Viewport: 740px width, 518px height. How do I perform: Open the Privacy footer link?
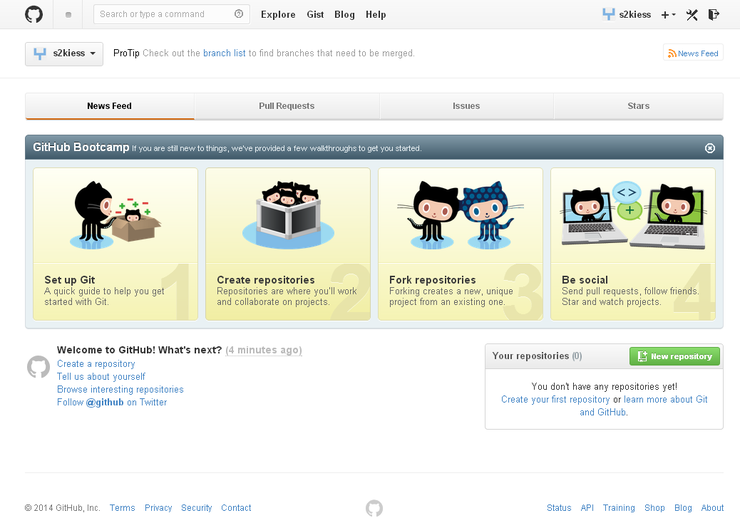tap(158, 508)
